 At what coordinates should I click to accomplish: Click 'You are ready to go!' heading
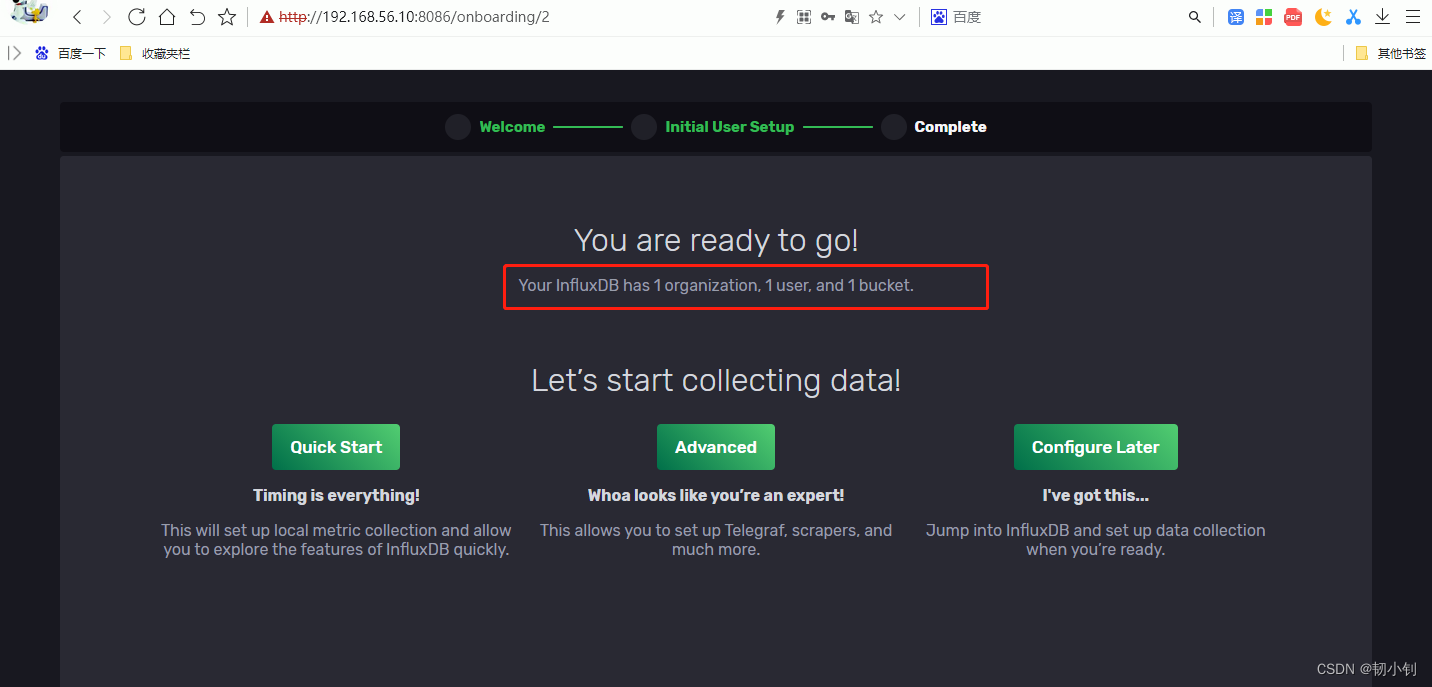pyautogui.click(x=716, y=240)
